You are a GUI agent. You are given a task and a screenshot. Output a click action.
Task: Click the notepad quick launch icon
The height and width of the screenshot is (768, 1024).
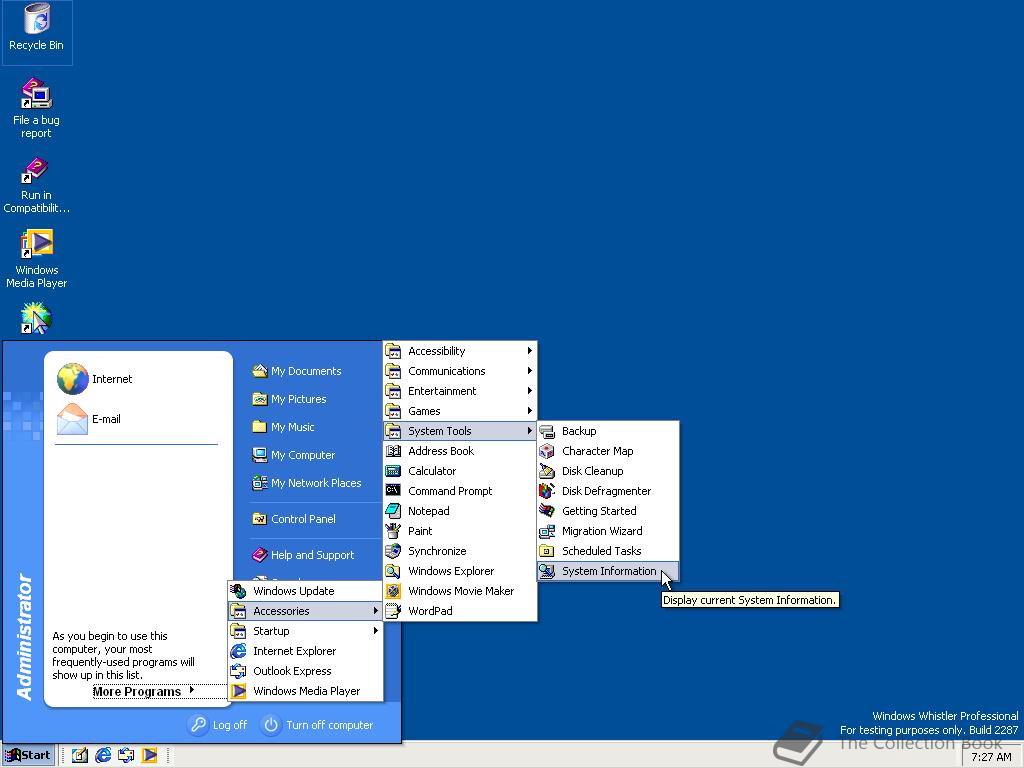(80, 756)
